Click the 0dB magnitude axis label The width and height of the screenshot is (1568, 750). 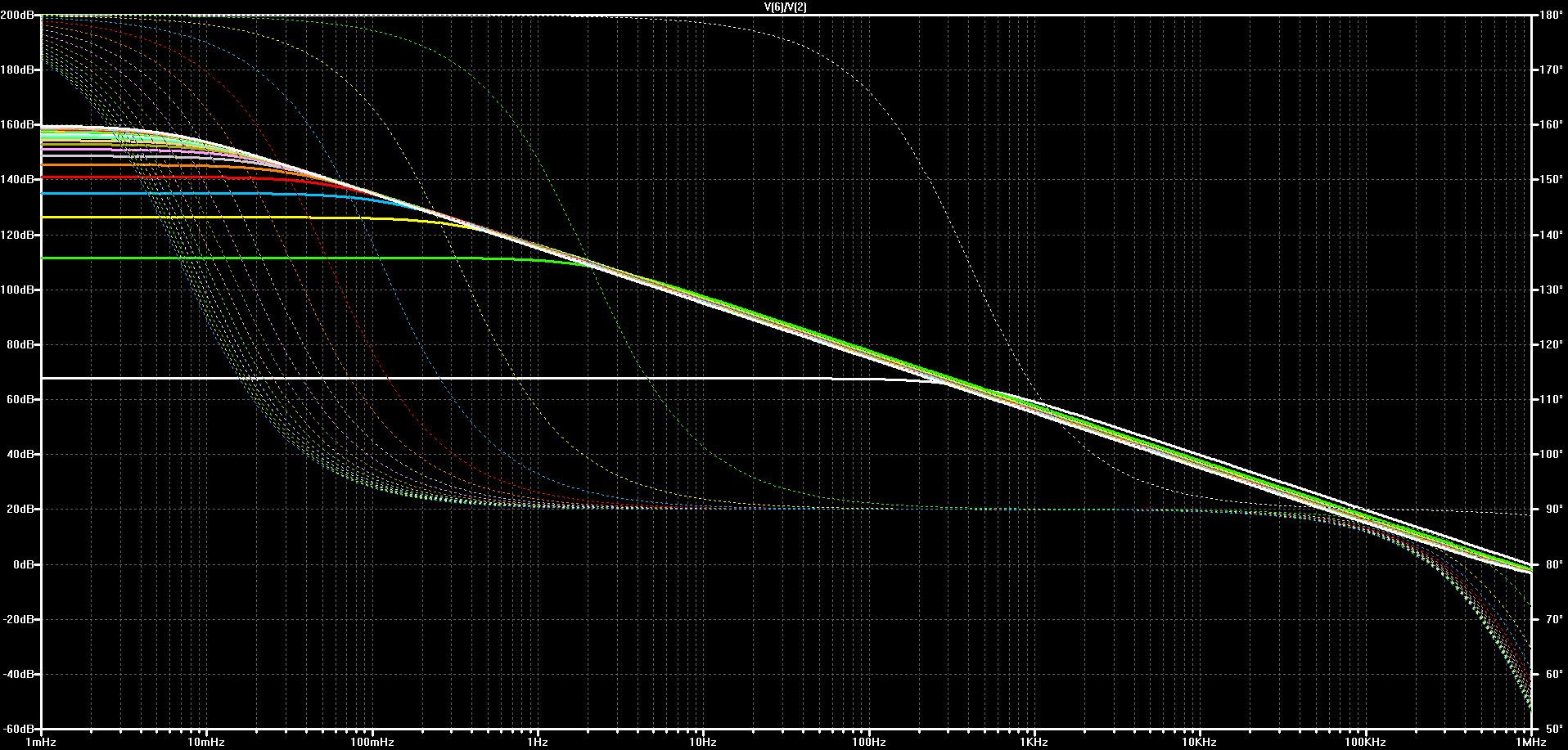coord(24,564)
